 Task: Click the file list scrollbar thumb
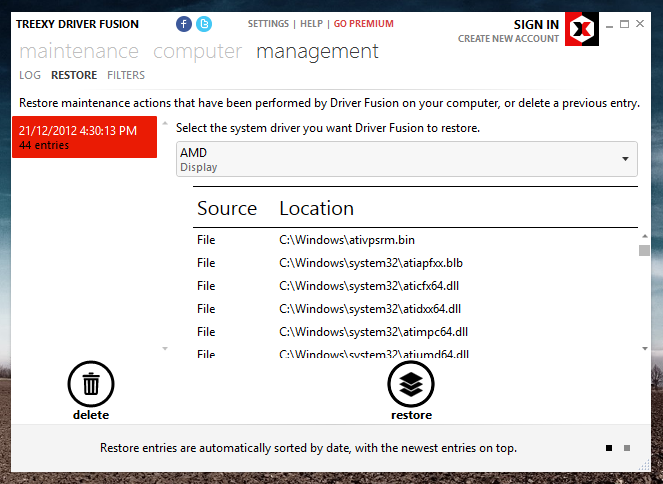[644, 250]
